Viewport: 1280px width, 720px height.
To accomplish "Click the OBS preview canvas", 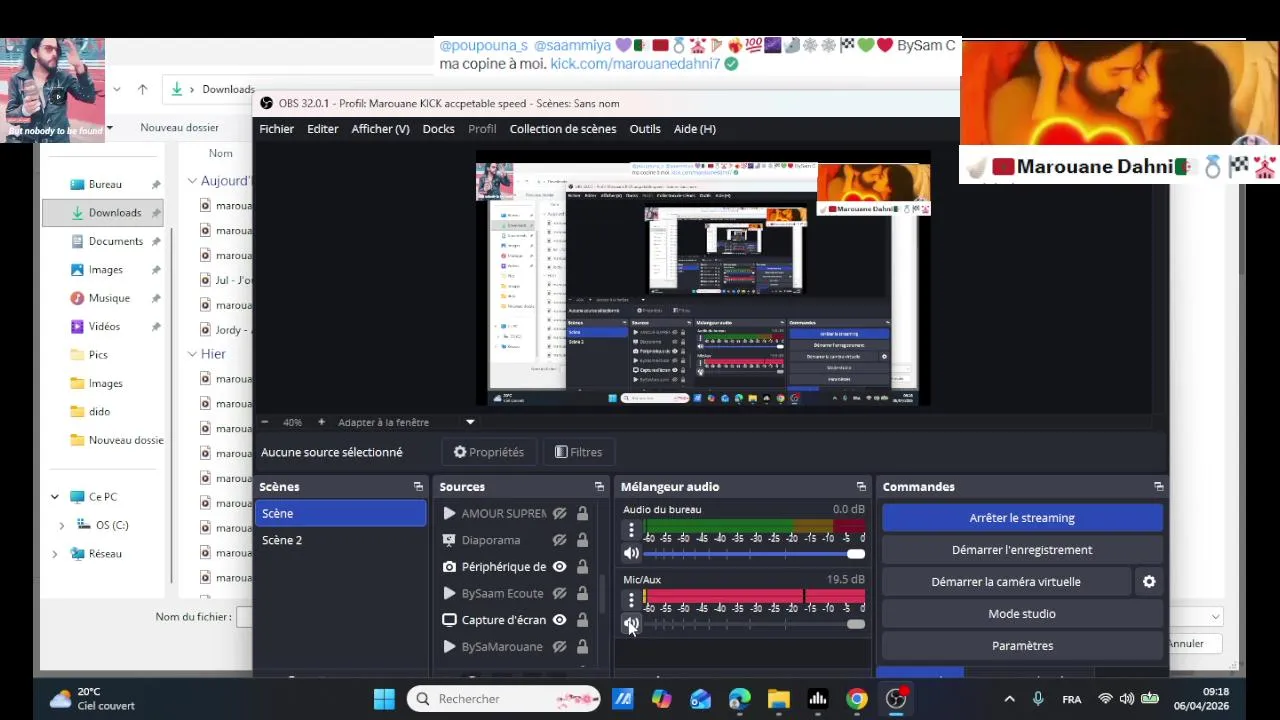I will (703, 279).
